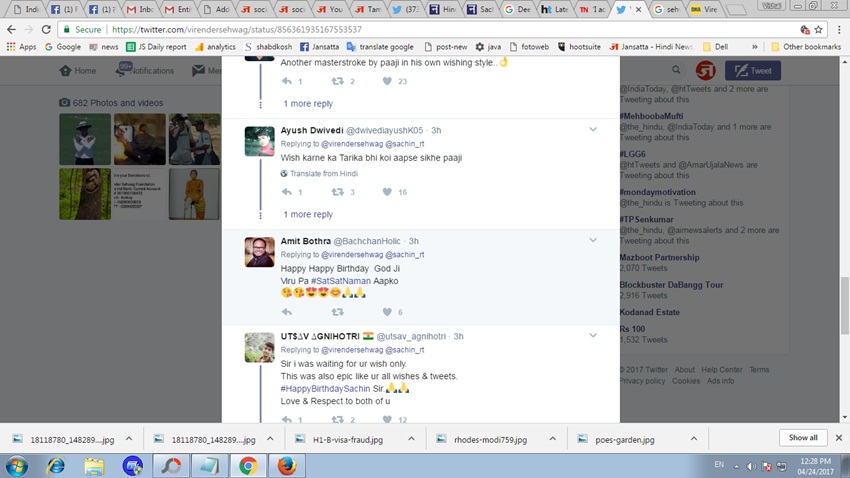Click the browser address bar URL
The width and height of the screenshot is (850, 478).
click(235, 30)
